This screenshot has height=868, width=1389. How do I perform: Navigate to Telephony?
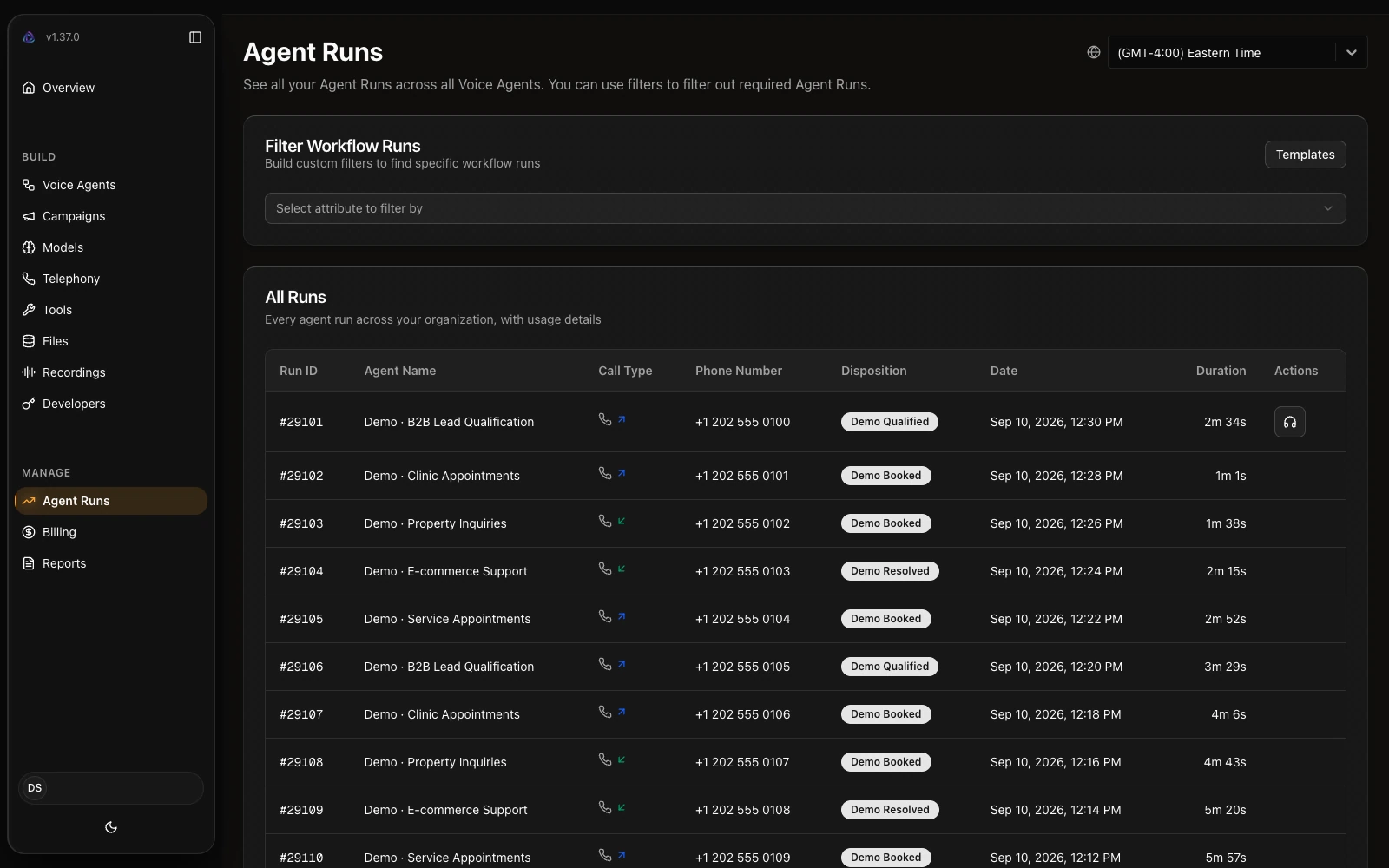pyautogui.click(x=111, y=279)
